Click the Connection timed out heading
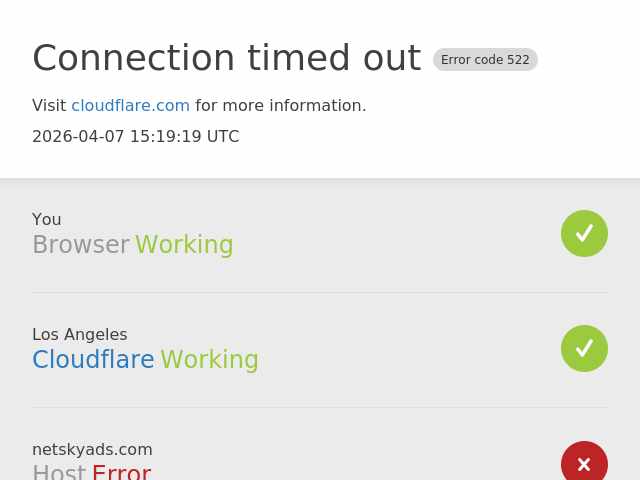Viewport: 640px width, 480px height. tap(226, 58)
